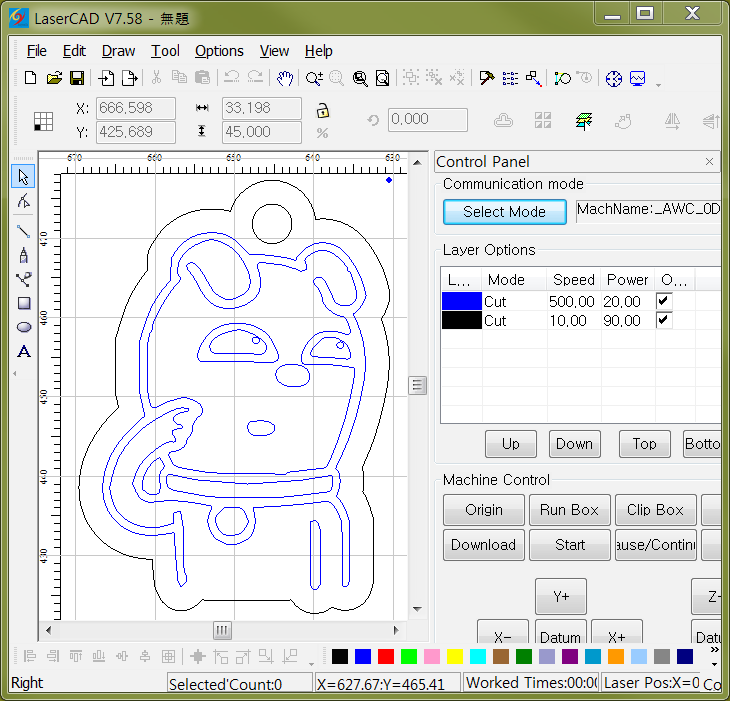This screenshot has height=701, width=730.
Task: Pick the purple color swatch
Action: [570, 656]
